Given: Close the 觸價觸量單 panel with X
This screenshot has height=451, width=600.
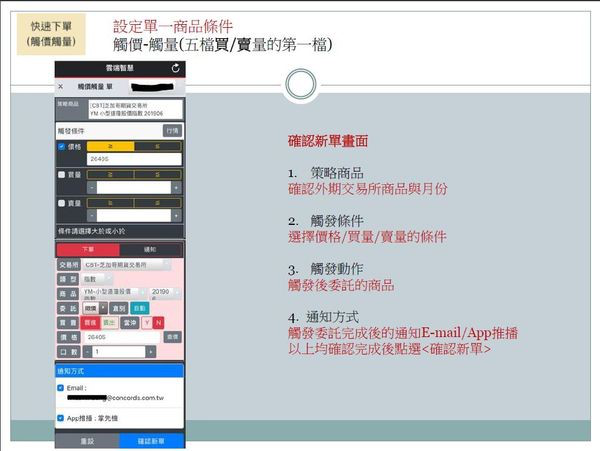Looking at the screenshot, I should (x=60, y=87).
